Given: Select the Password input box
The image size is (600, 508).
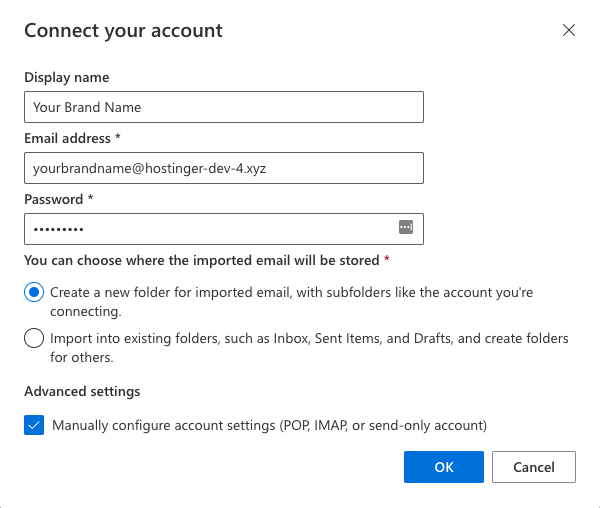Looking at the screenshot, I should 224,229.
